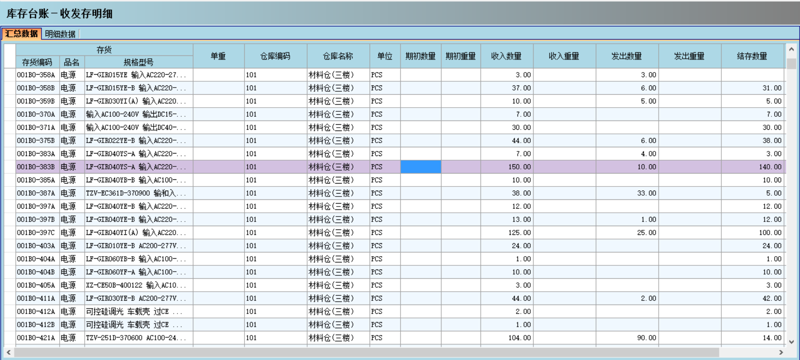The width and height of the screenshot is (800, 360).
Task: Click the spec LF-GIR030YI(A) cell
Action: coord(139,101)
